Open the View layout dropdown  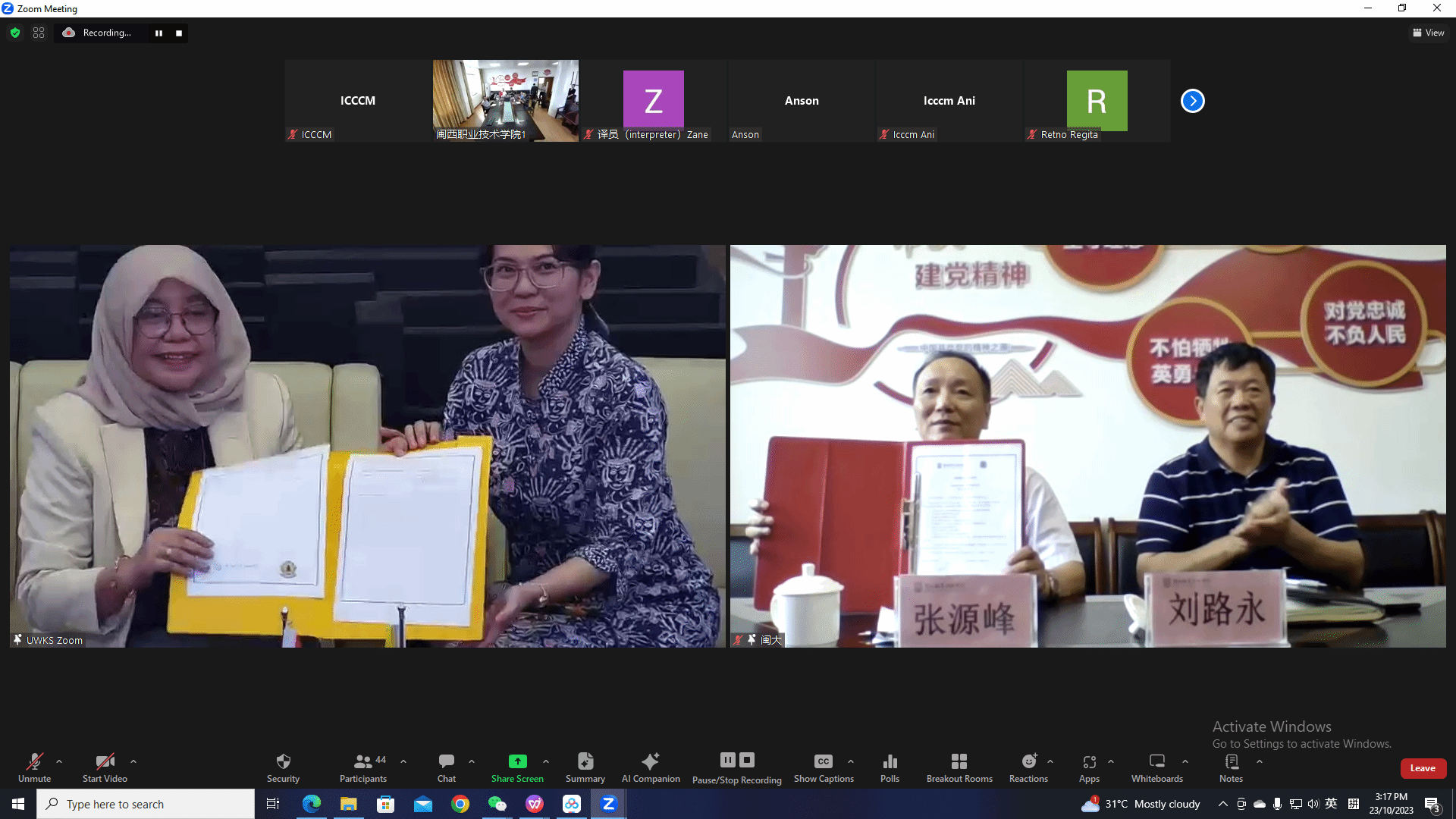(x=1428, y=33)
